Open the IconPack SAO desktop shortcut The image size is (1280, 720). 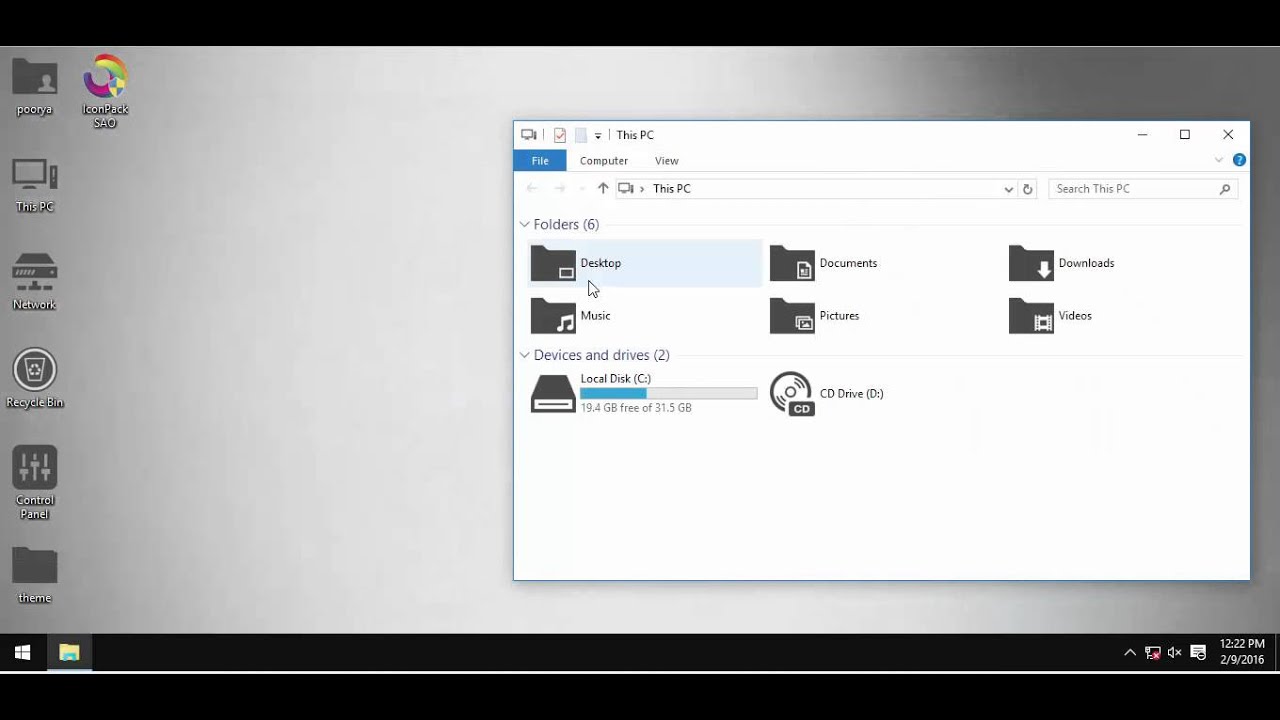[x=104, y=75]
